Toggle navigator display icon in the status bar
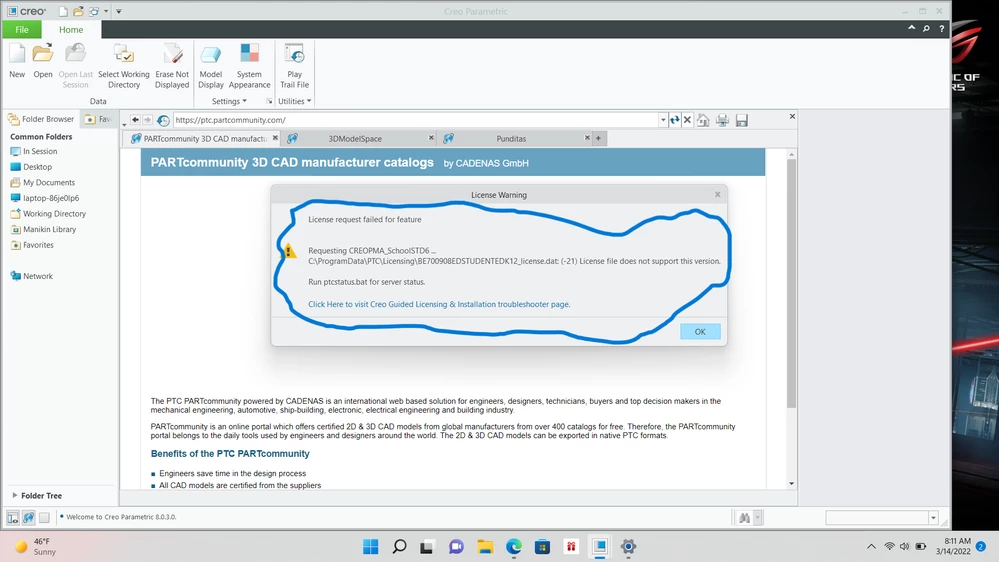The image size is (999, 562). 13,518
